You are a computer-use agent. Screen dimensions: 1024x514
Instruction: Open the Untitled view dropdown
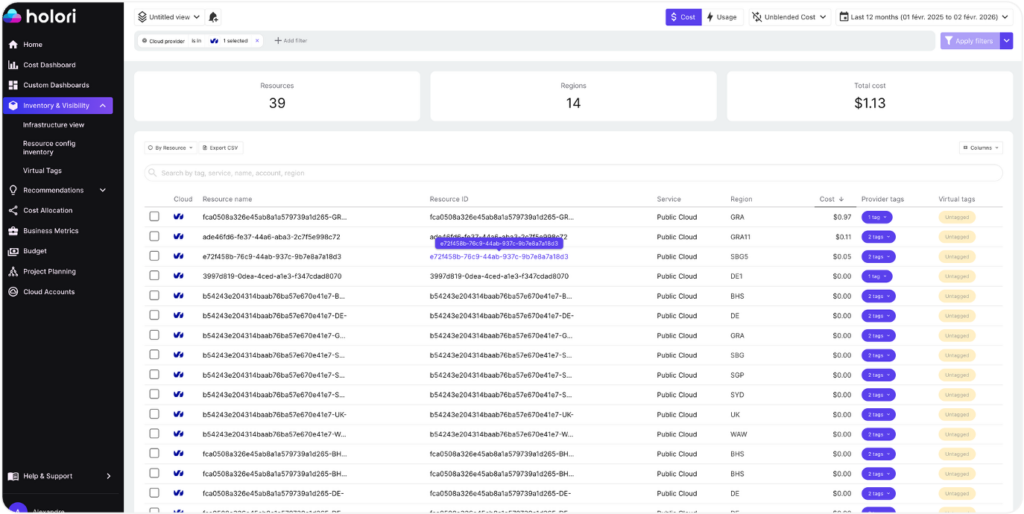168,17
